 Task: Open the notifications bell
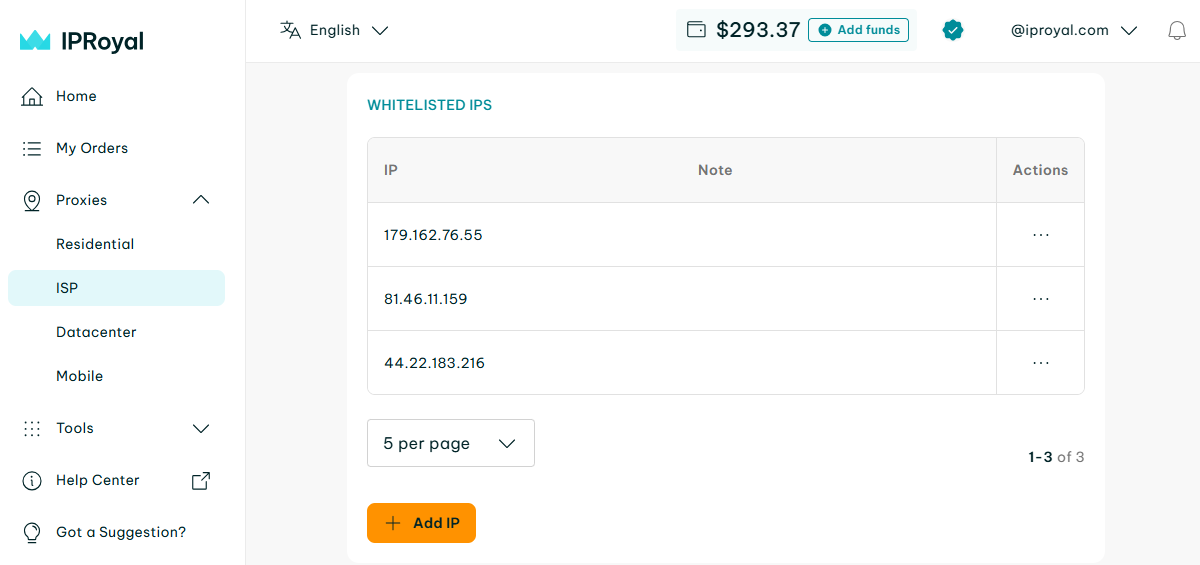click(x=1177, y=31)
